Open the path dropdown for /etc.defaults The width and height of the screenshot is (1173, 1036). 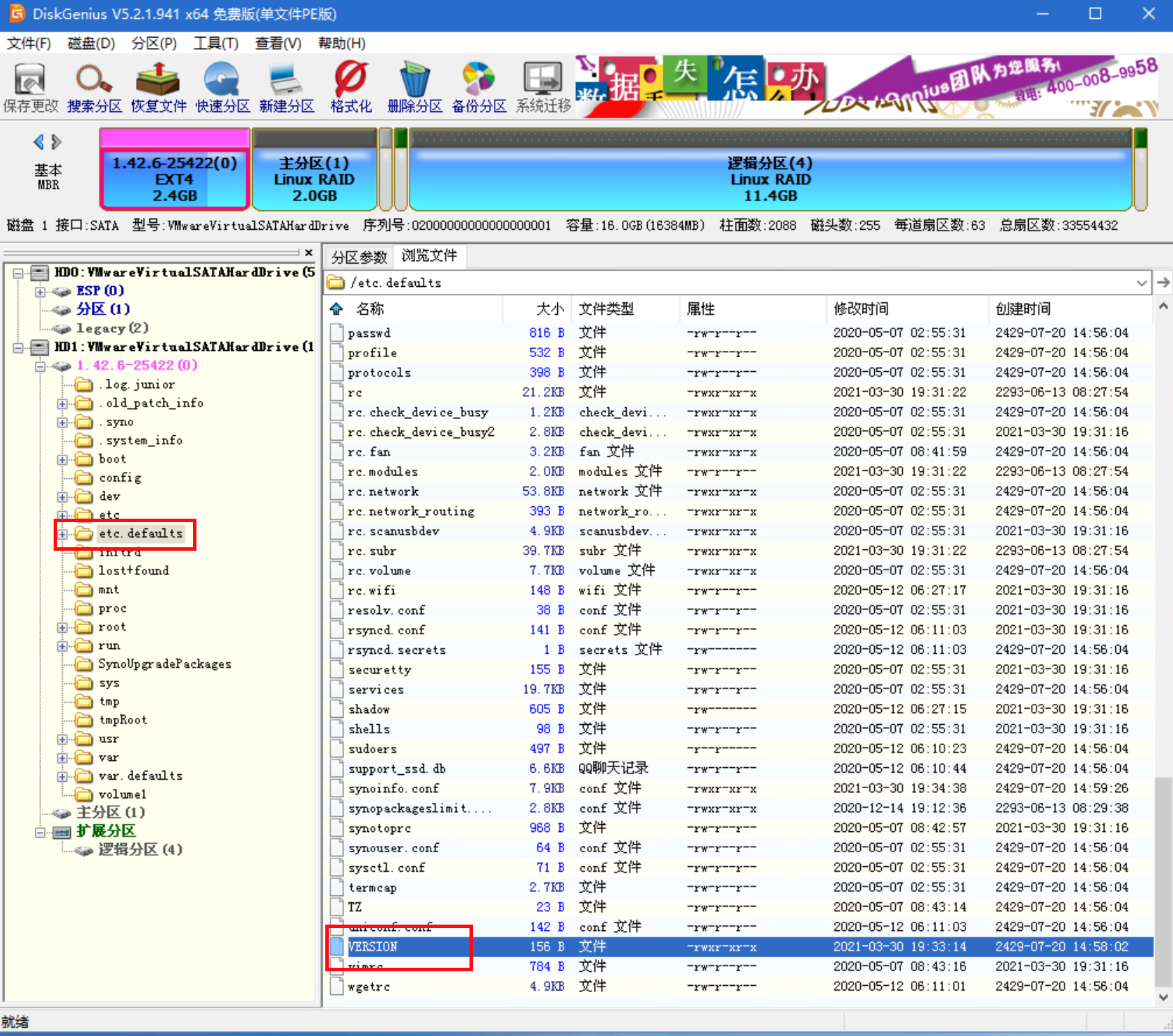1142,283
